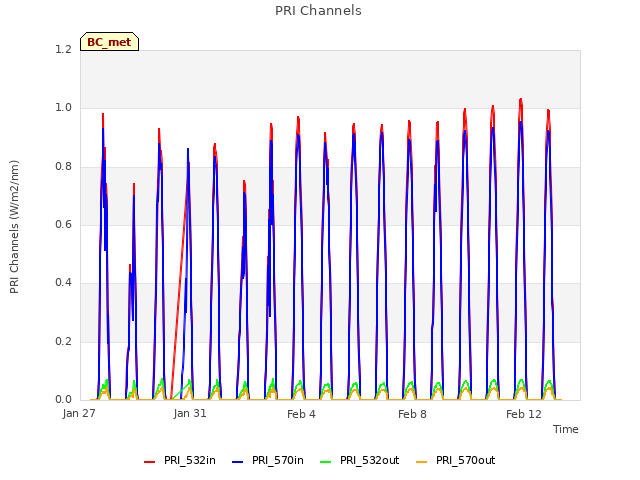Toggle PRI_570out series in legend
640x480 pixels.
click(x=456, y=460)
